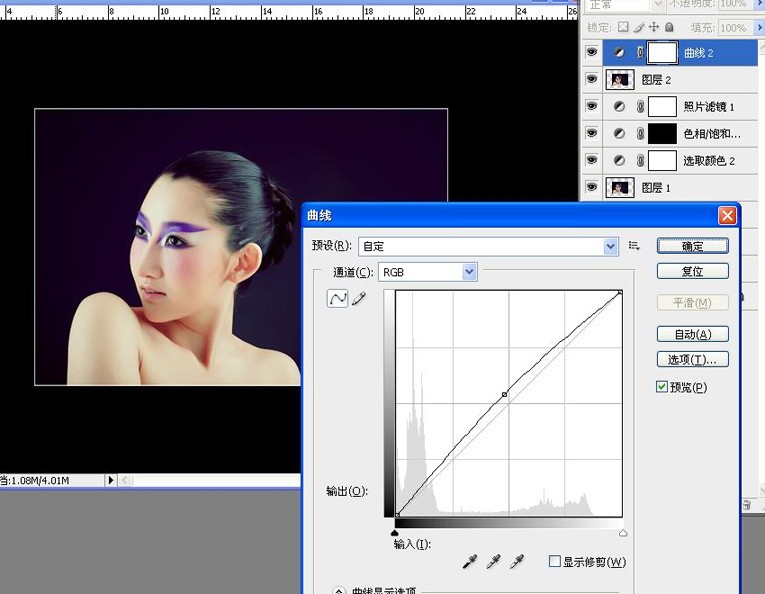Move the white input point slider
Screen dimensions: 765x594
pyautogui.click(x=623, y=534)
